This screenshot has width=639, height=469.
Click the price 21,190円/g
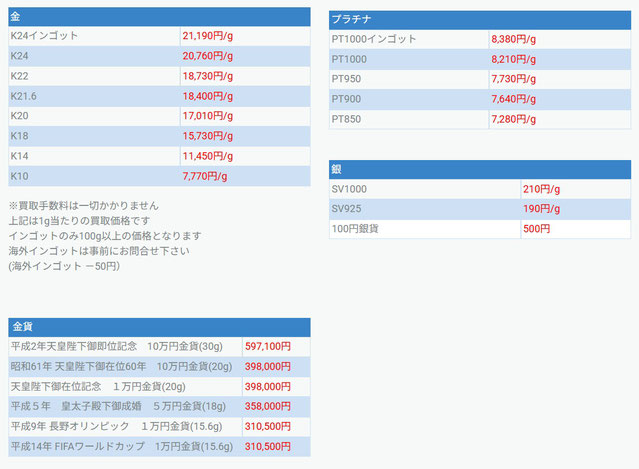pos(207,36)
